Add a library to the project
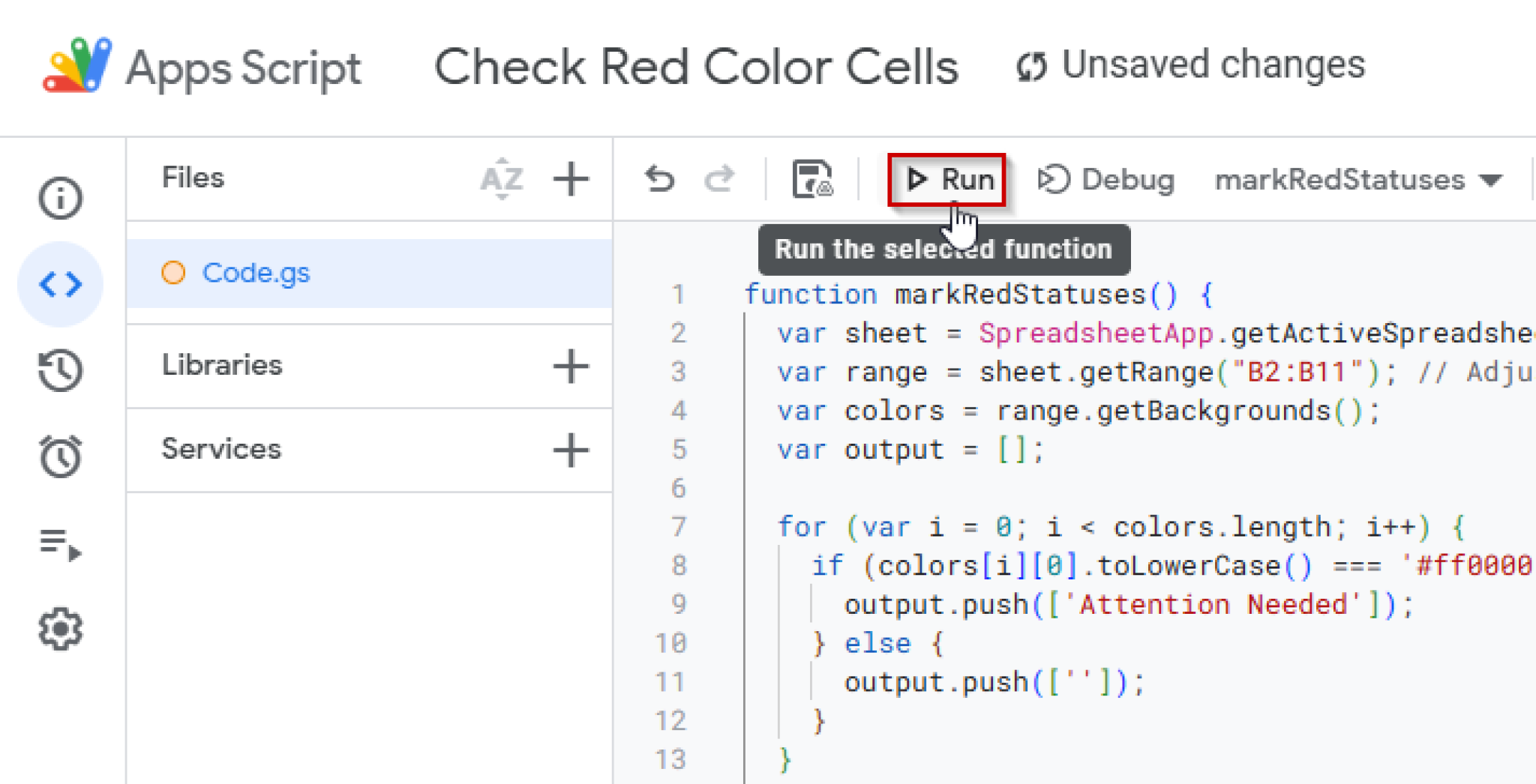 (571, 367)
